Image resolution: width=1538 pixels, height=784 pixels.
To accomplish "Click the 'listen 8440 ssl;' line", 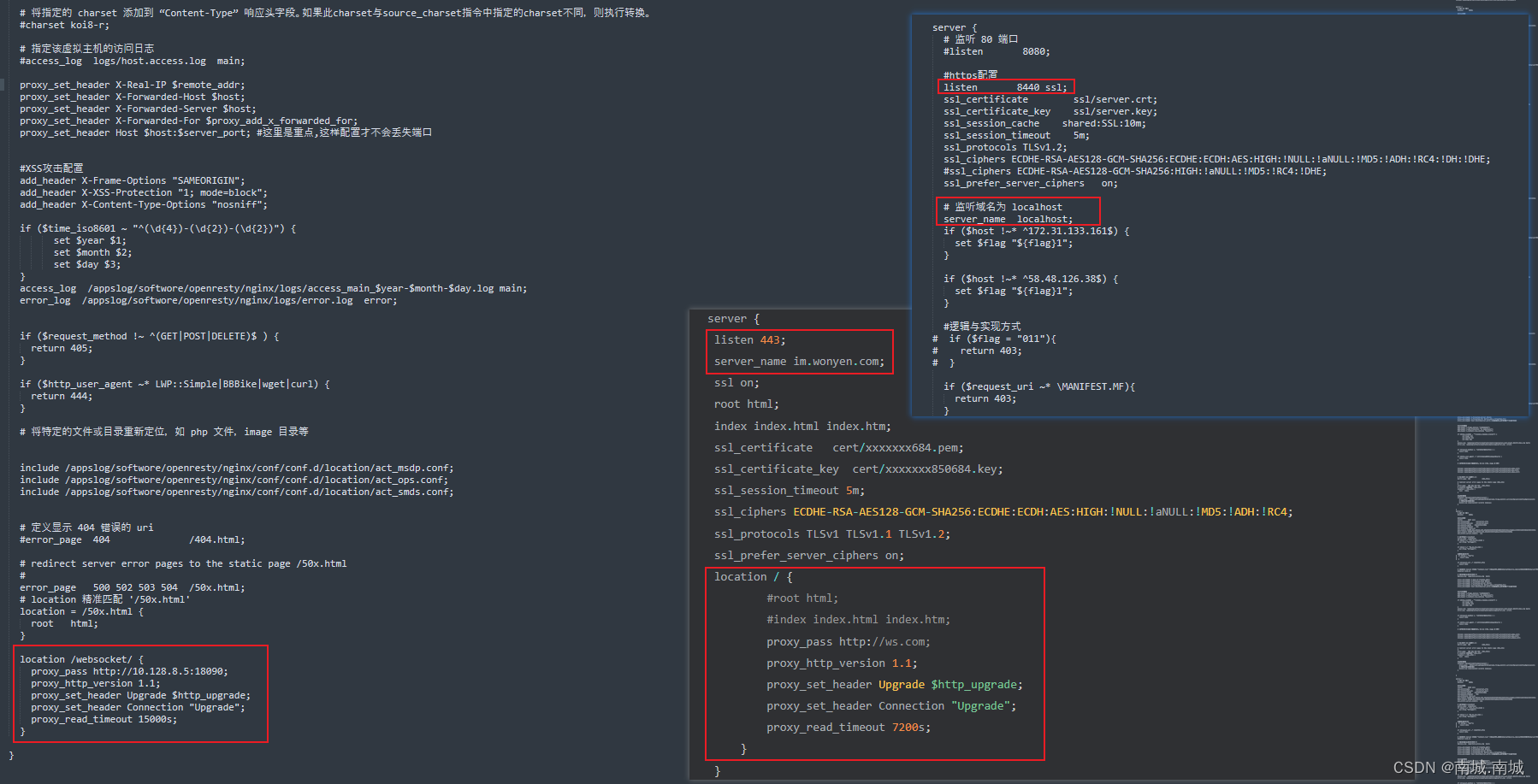I will click(1005, 87).
